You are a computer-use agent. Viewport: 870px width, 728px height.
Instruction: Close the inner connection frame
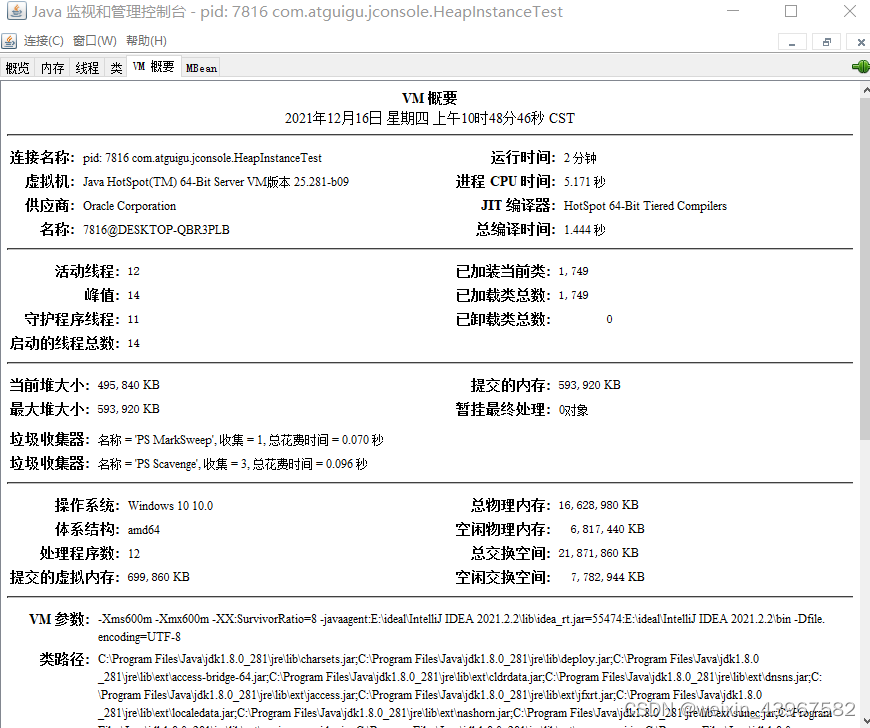860,42
